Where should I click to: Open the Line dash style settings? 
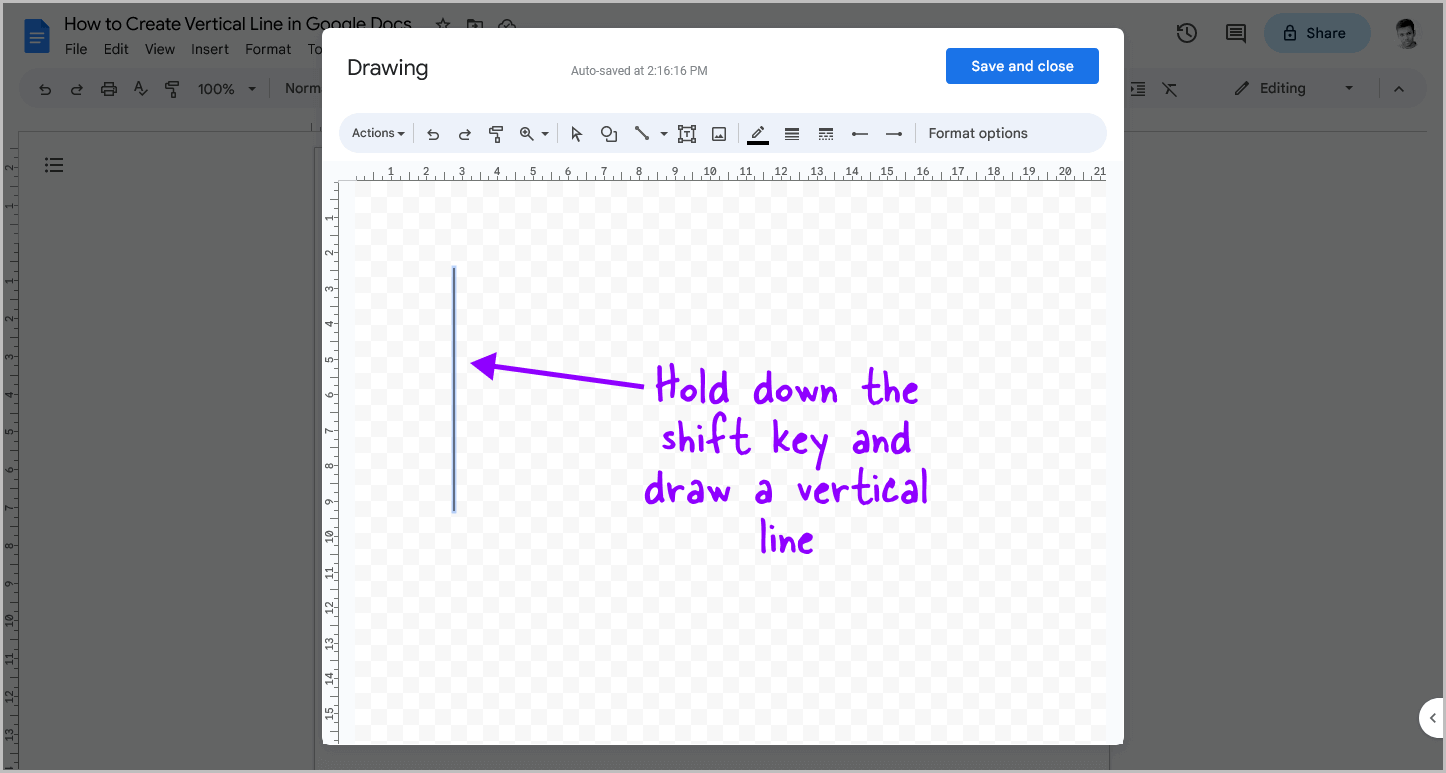(x=825, y=133)
